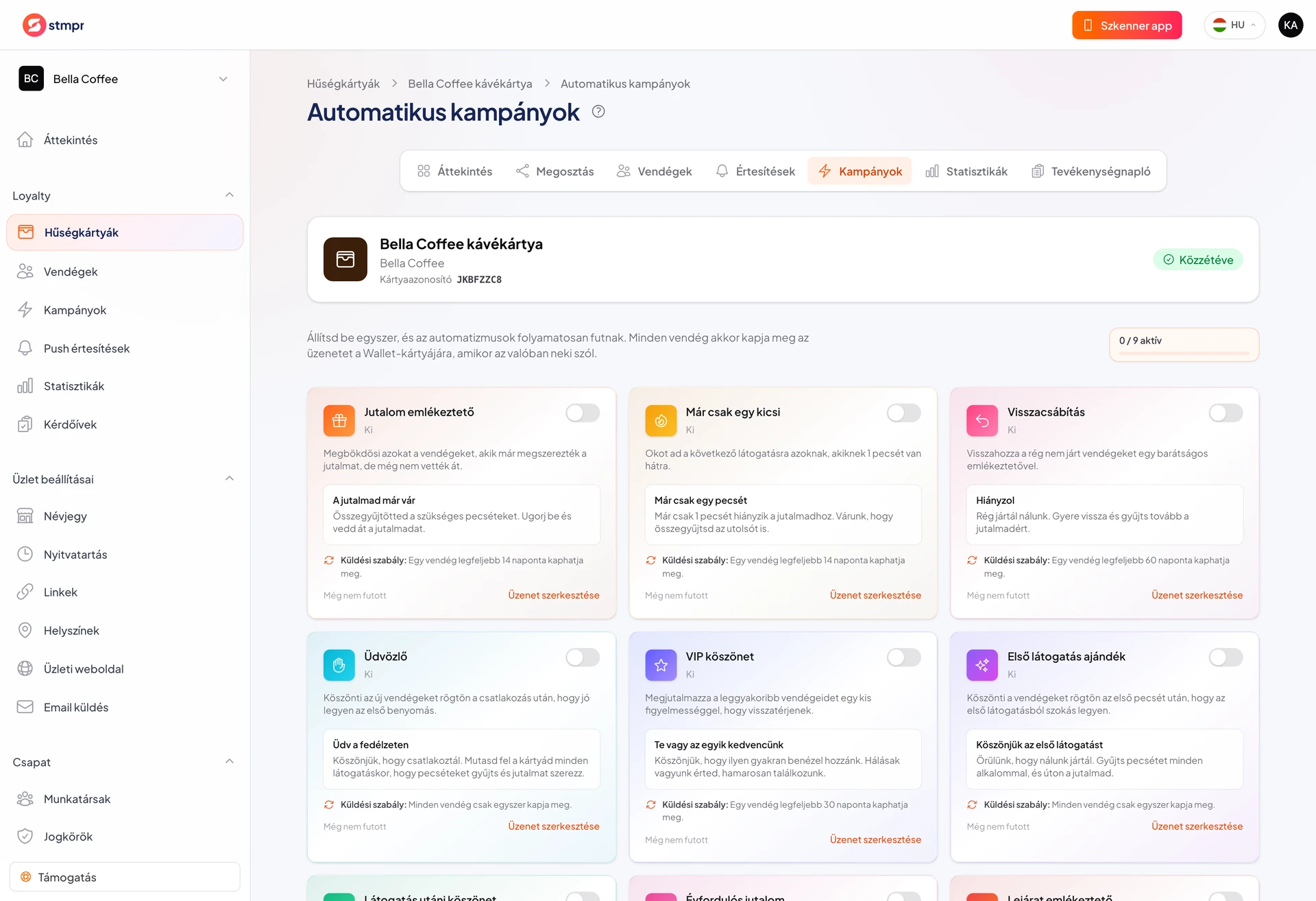Image resolution: width=1316 pixels, height=901 pixels.
Task: Turn on the Visszacsábítás campaign switch
Action: pos(1226,413)
